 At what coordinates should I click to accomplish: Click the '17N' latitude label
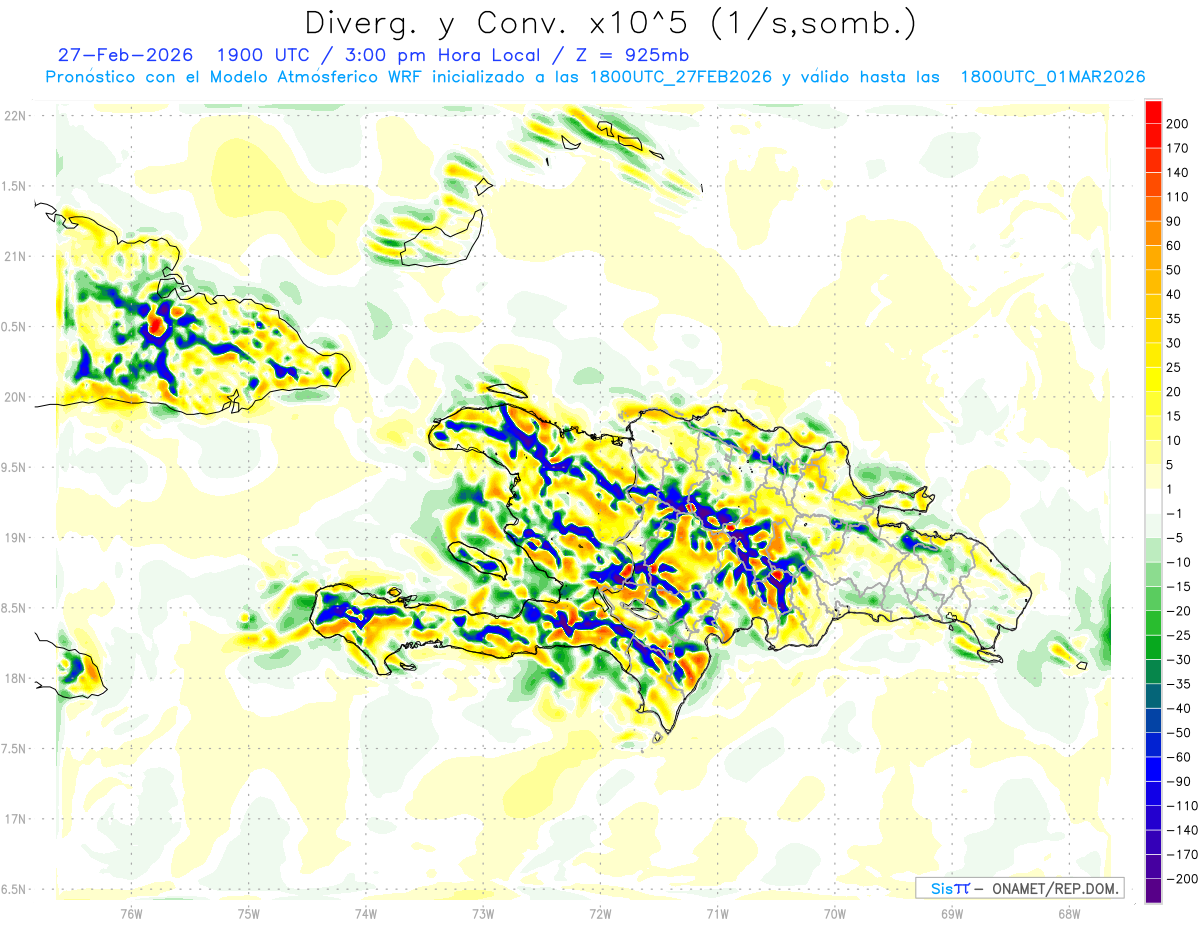point(15,819)
